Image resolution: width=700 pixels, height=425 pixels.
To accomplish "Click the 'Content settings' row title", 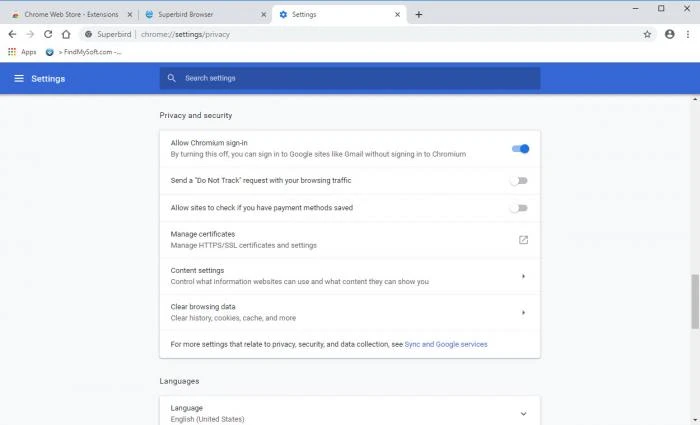I will [x=197, y=271].
